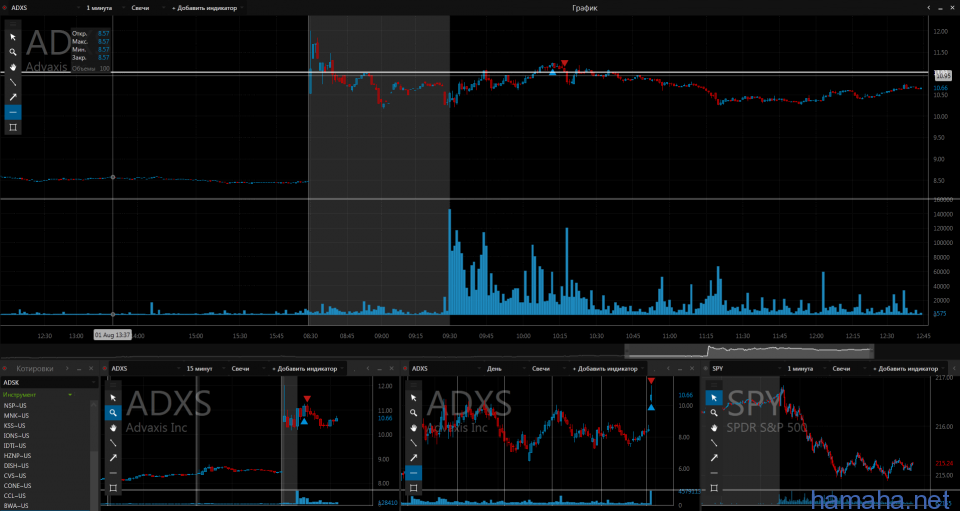Open the 1 минута interval dropdown in top chart
Image resolution: width=960 pixels, height=511 pixels.
[103, 8]
